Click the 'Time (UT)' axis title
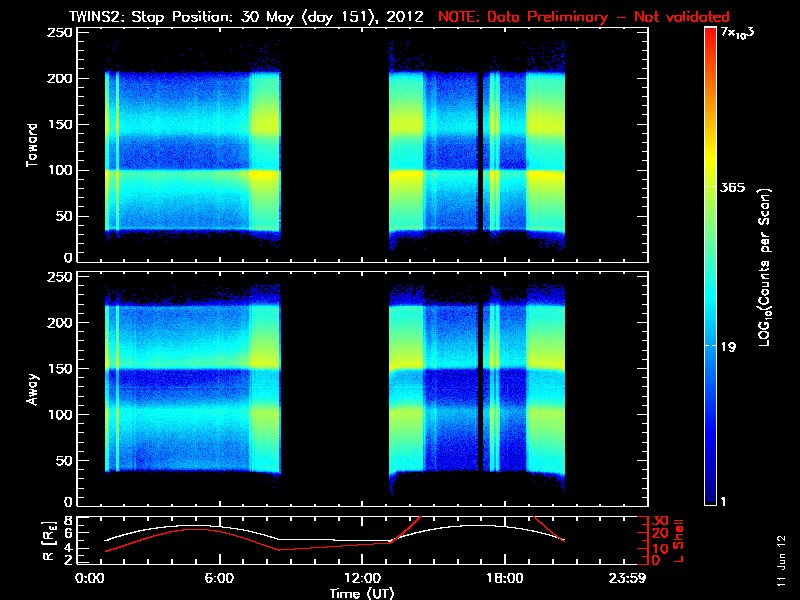This screenshot has height=600, width=800. 362,593
